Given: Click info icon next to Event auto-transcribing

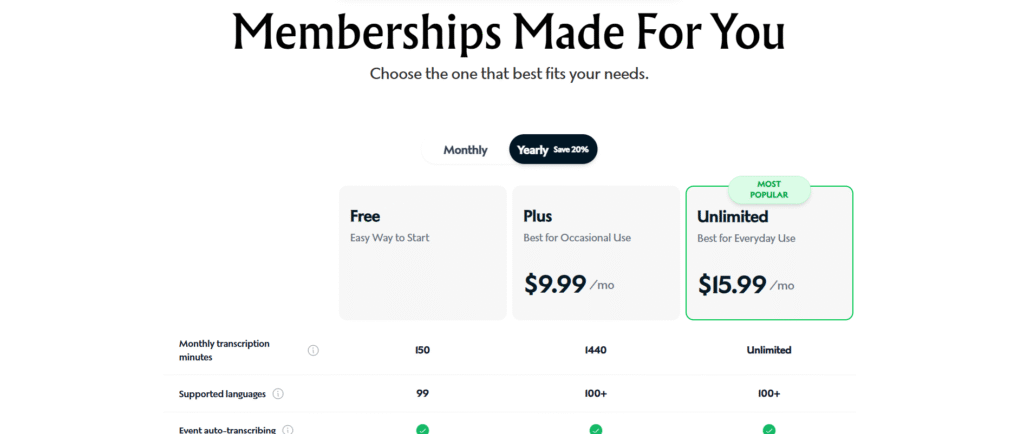Looking at the screenshot, I should click(288, 430).
